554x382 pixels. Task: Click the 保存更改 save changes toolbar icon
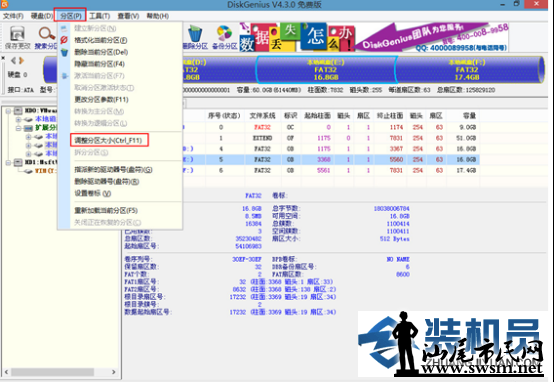coord(17,37)
